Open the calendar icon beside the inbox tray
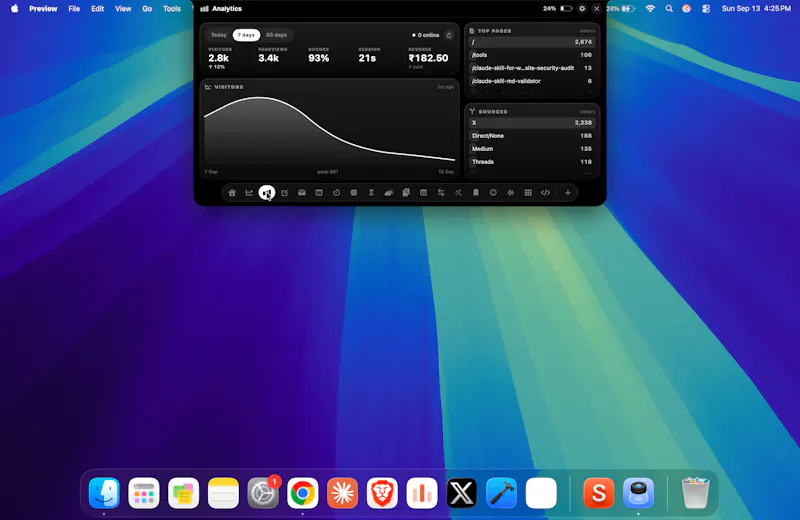 [x=319, y=193]
